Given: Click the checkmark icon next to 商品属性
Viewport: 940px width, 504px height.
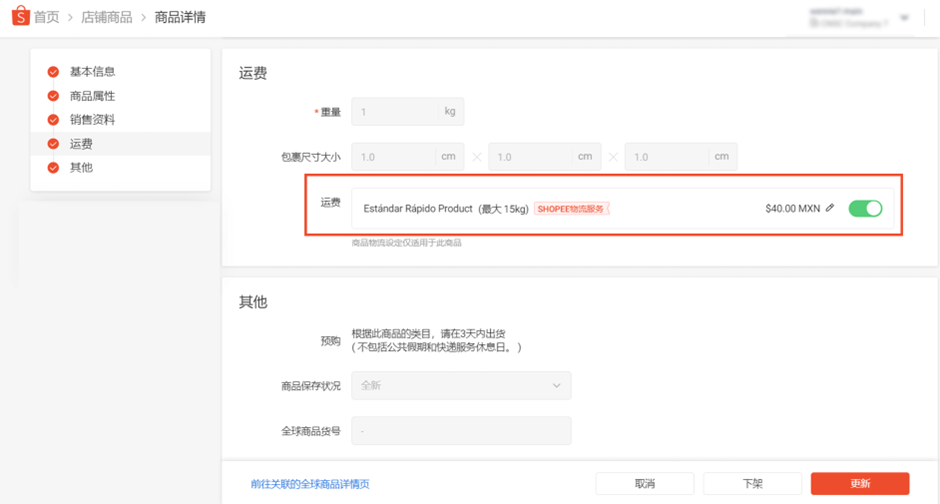Looking at the screenshot, I should pos(53,96).
